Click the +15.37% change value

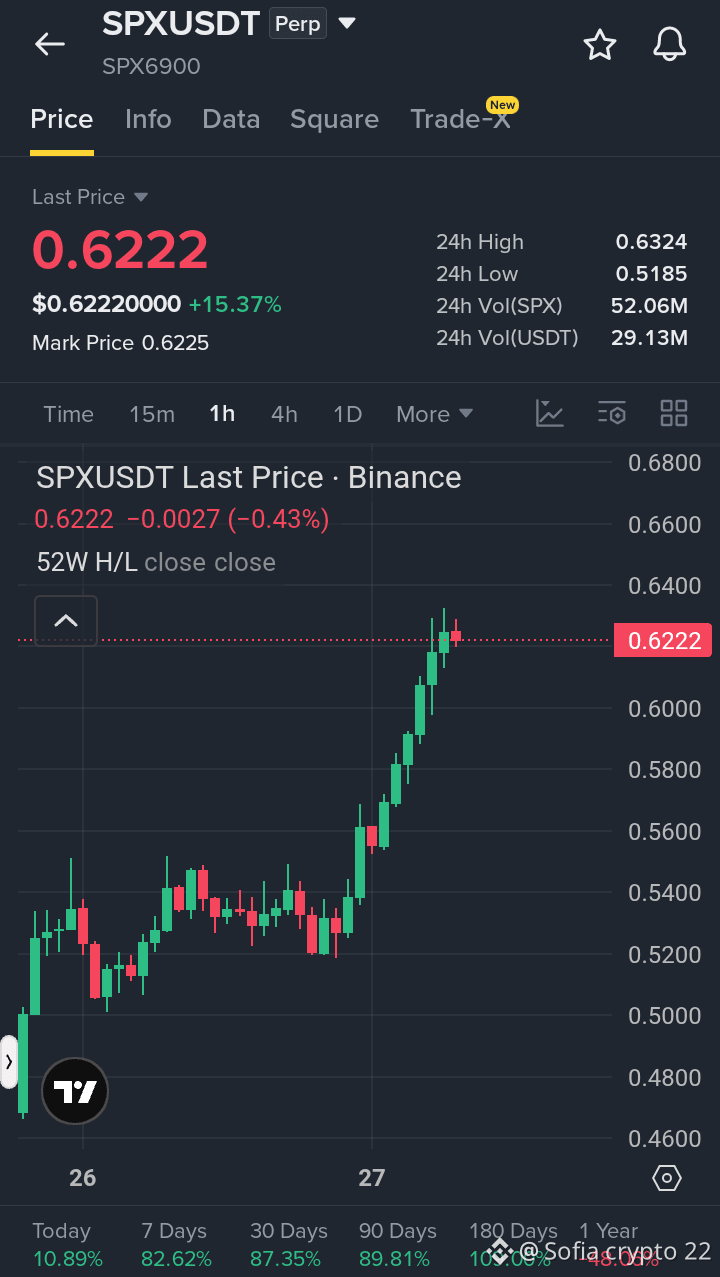pos(235,304)
